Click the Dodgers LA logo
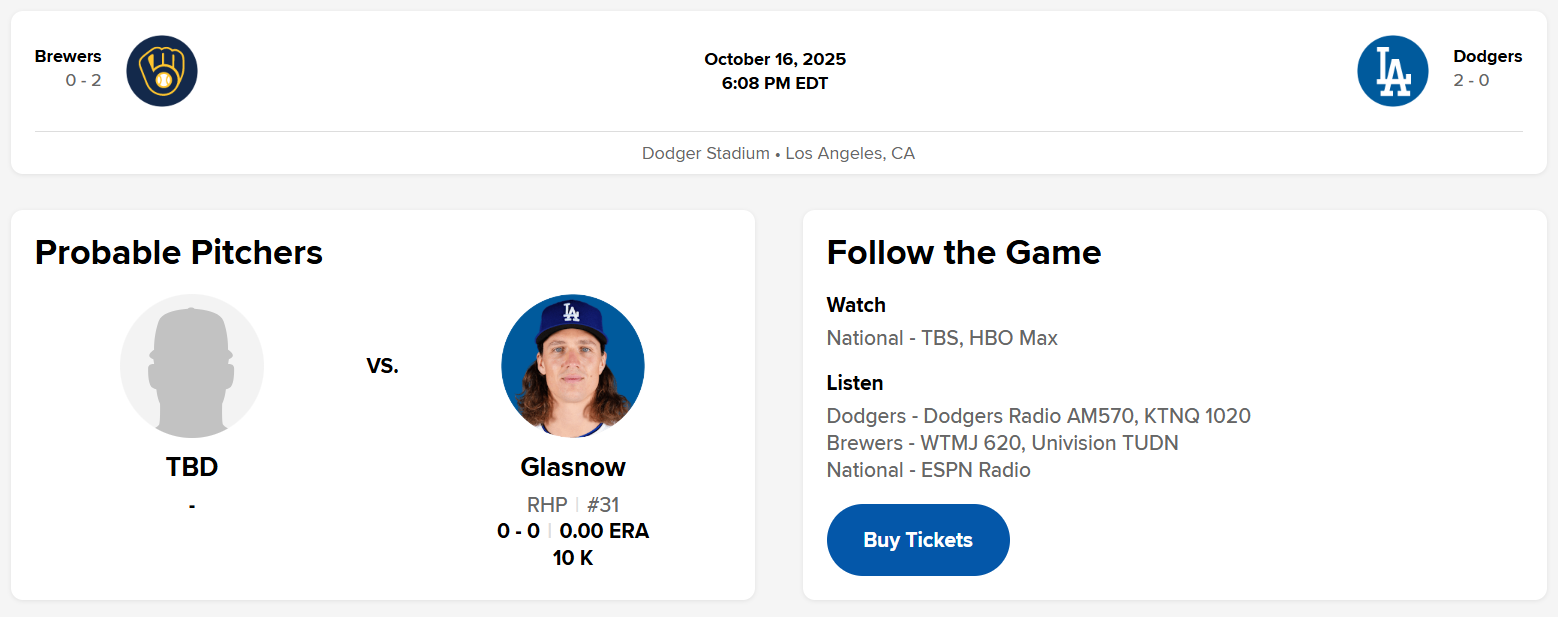Screen dimensions: 1558x617 tap(1392, 71)
